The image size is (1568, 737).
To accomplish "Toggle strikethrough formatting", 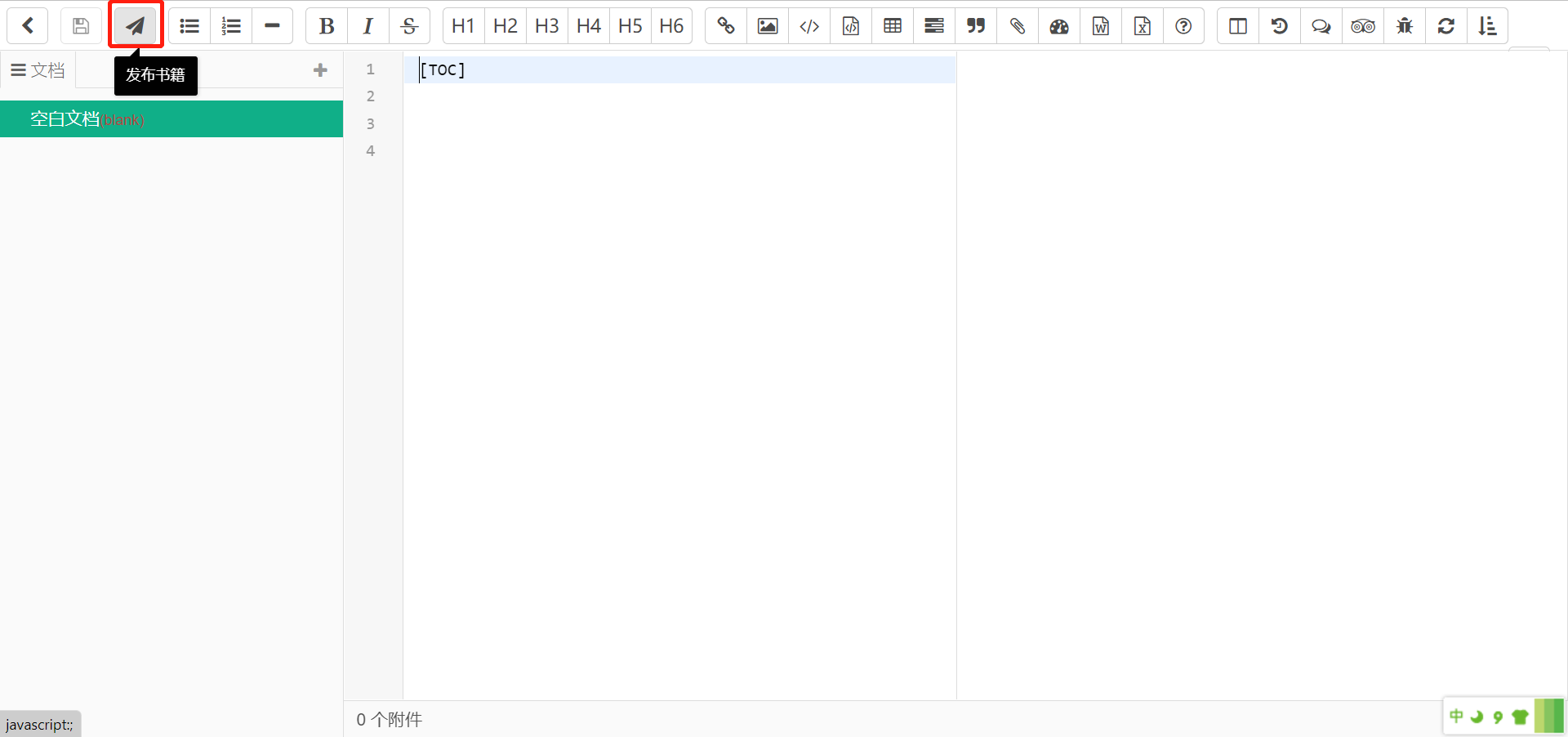I will (410, 26).
